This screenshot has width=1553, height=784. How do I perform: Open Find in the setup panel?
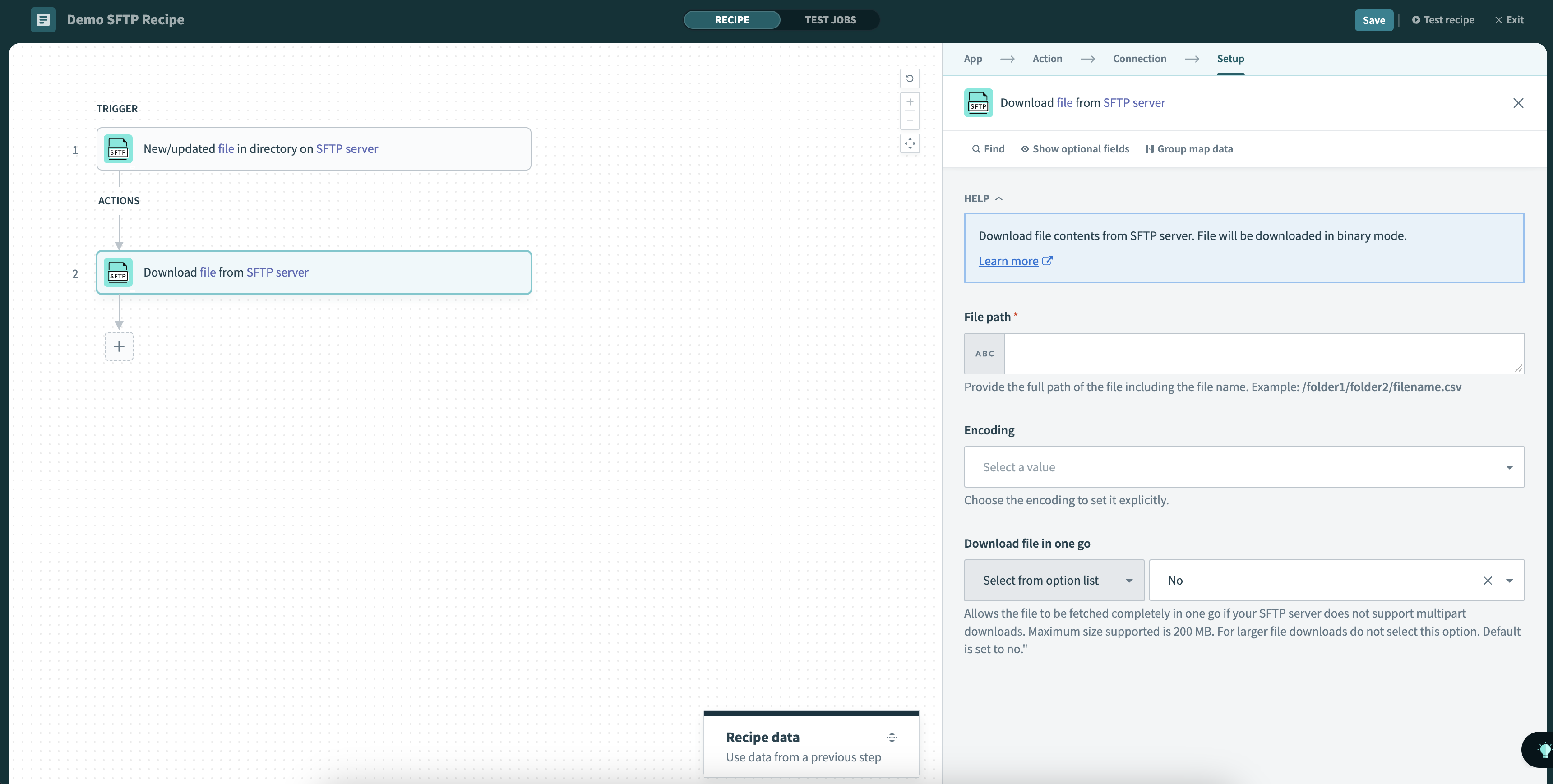988,148
